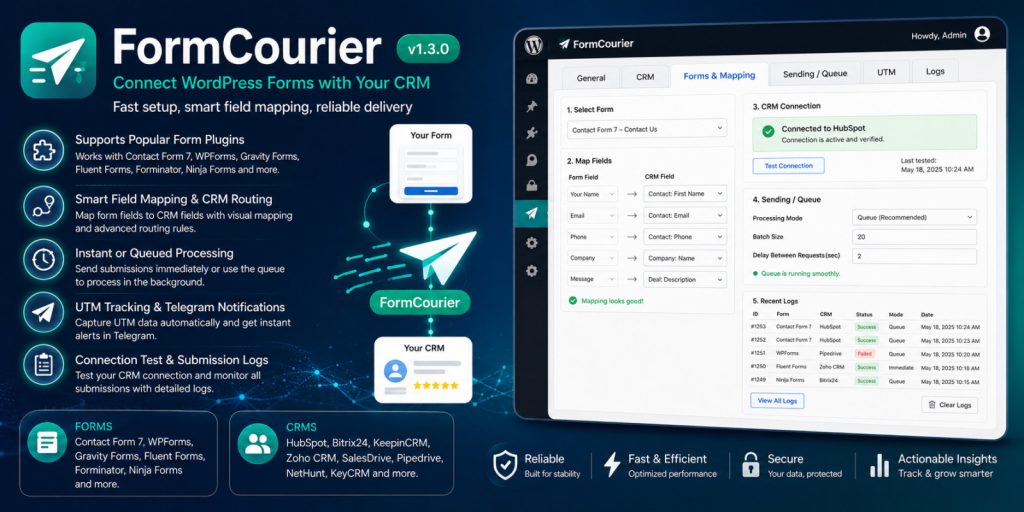This screenshot has height=512, width=1024.
Task: Click the Howdy, Admin link
Action: click(x=938, y=36)
